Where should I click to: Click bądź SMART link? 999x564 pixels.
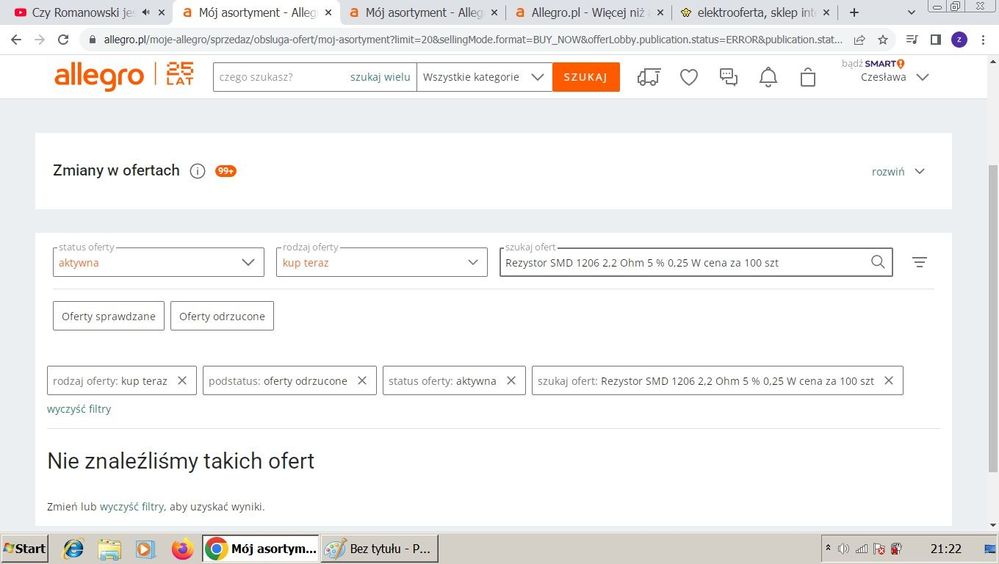(873, 63)
